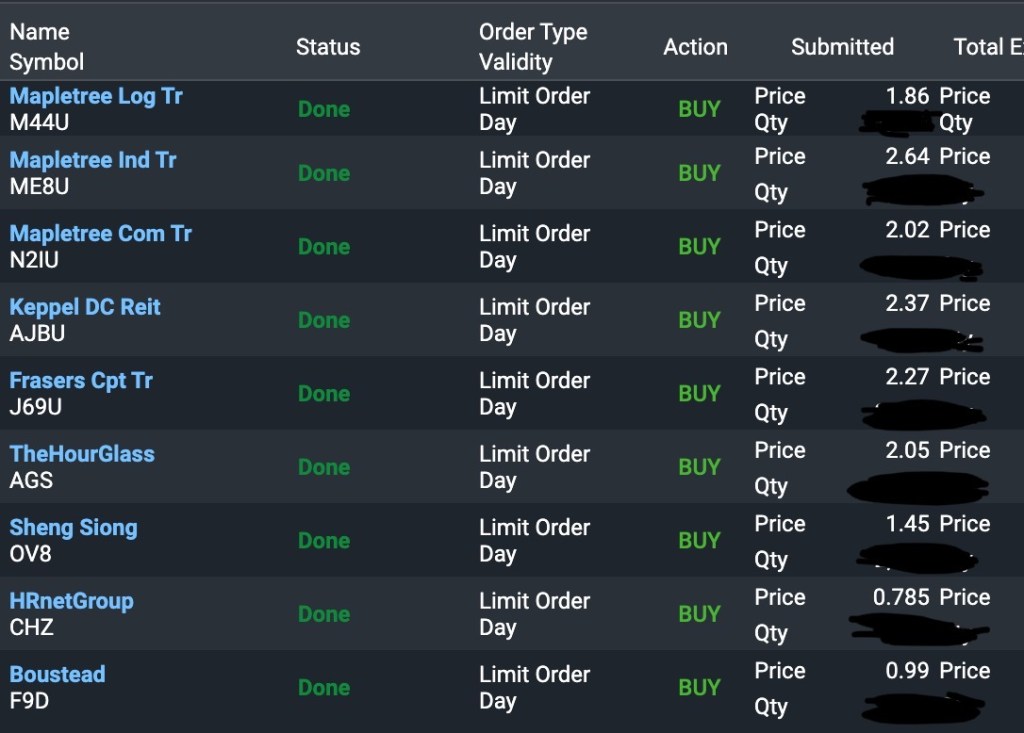
Task: Select the Boustead stock link
Action: [57, 675]
